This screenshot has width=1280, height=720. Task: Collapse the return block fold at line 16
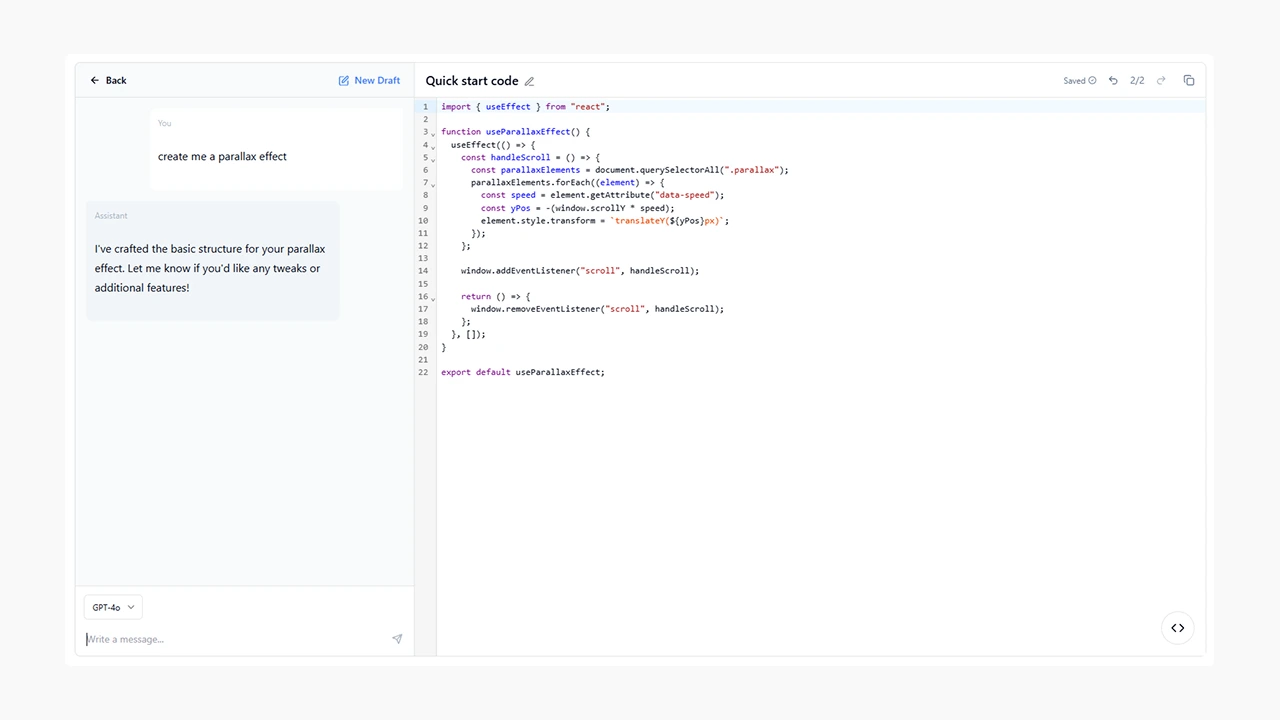(x=433, y=299)
